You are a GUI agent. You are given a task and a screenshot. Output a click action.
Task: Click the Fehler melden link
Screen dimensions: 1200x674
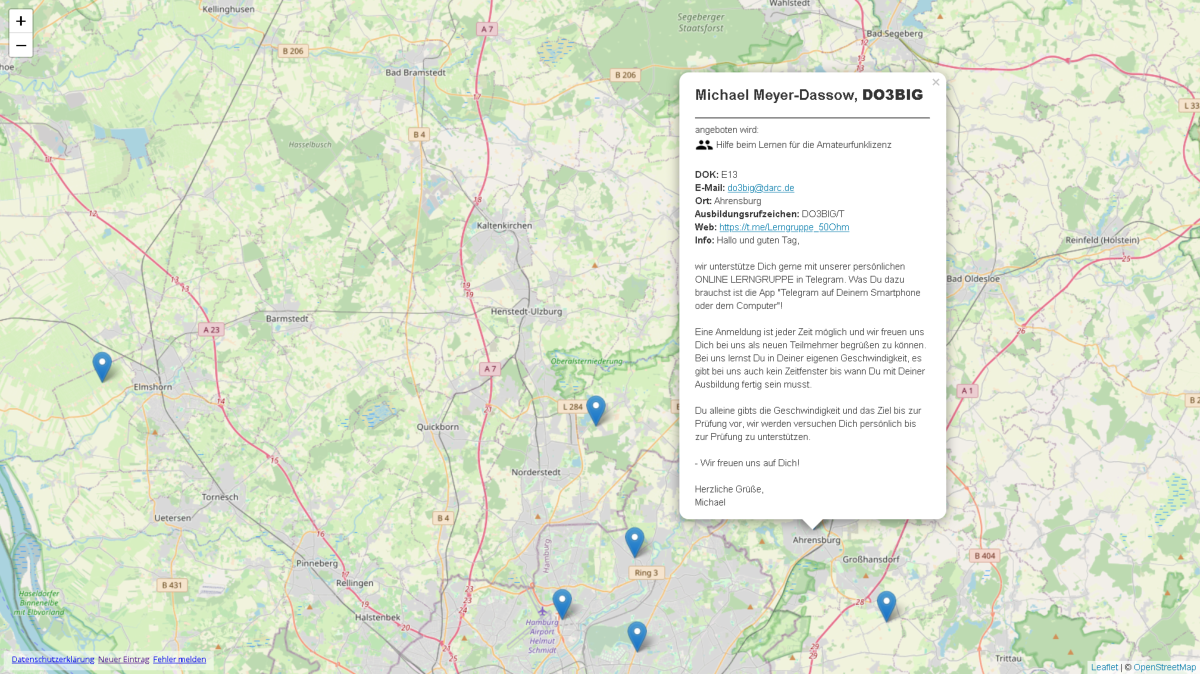180,659
